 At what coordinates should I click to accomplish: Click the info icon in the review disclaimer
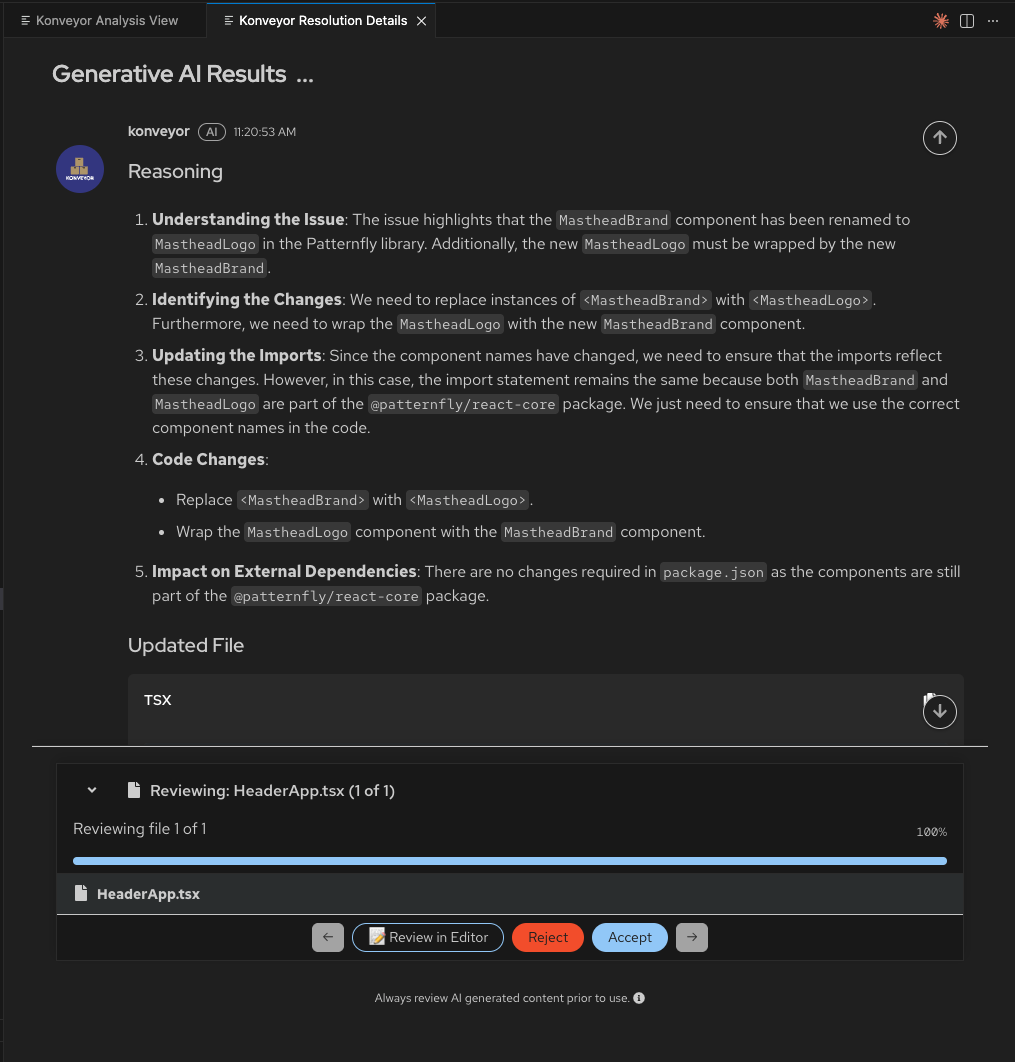[638, 997]
